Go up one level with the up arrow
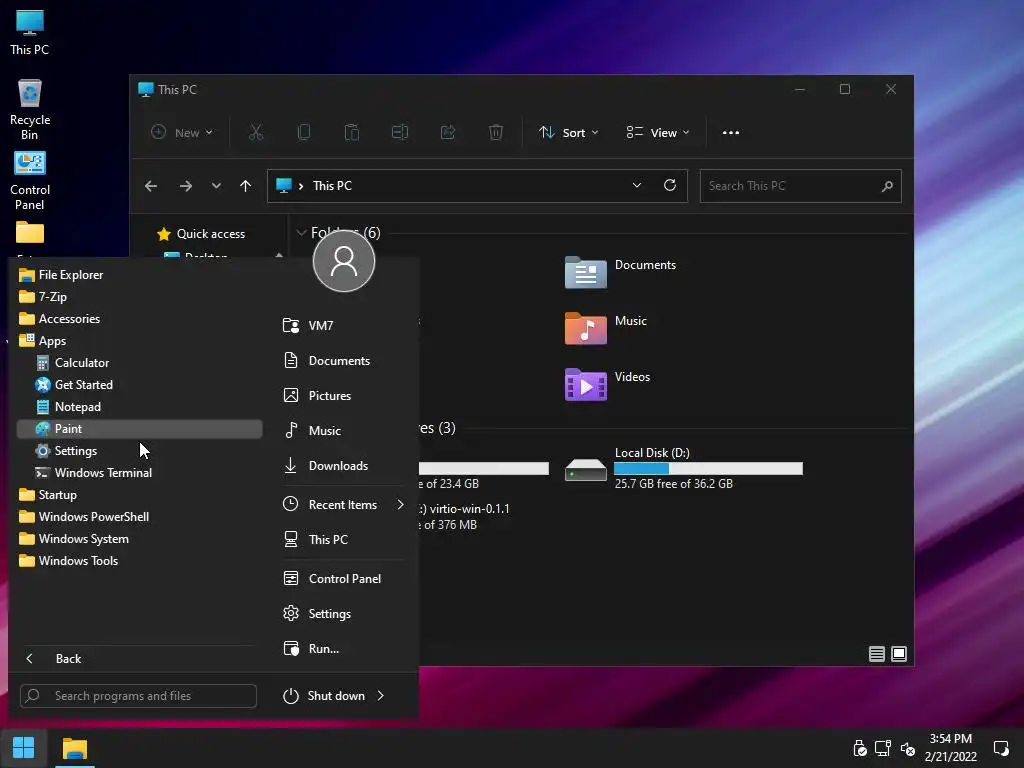 tap(246, 186)
